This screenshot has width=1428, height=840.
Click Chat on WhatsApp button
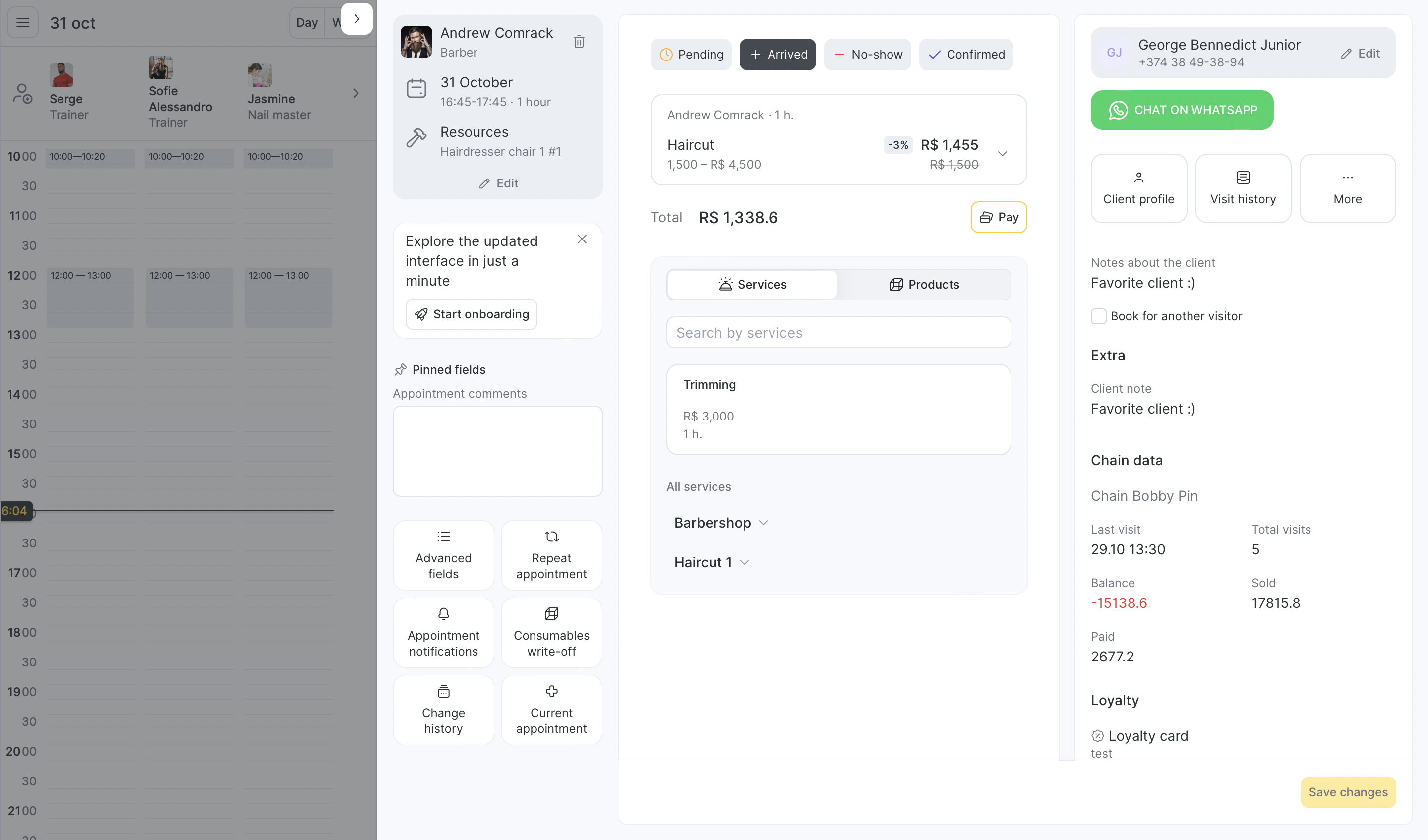click(1182, 110)
